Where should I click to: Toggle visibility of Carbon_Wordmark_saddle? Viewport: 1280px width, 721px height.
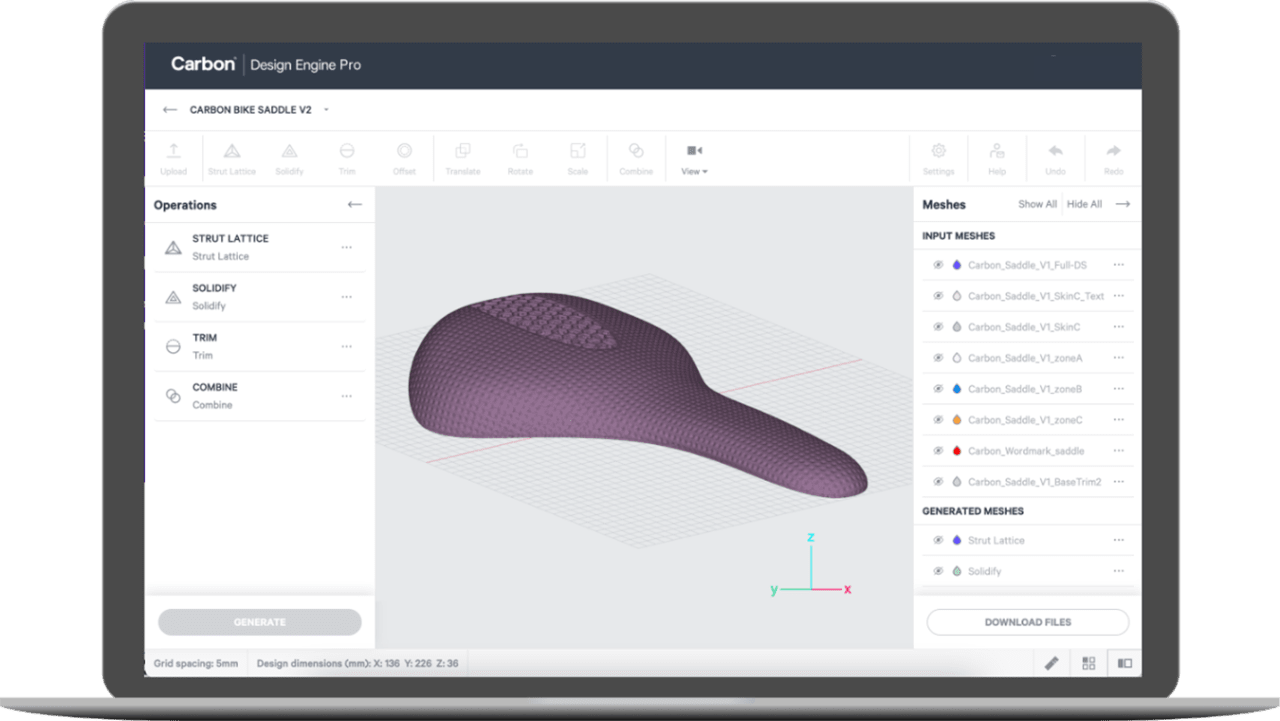pyautogui.click(x=937, y=450)
